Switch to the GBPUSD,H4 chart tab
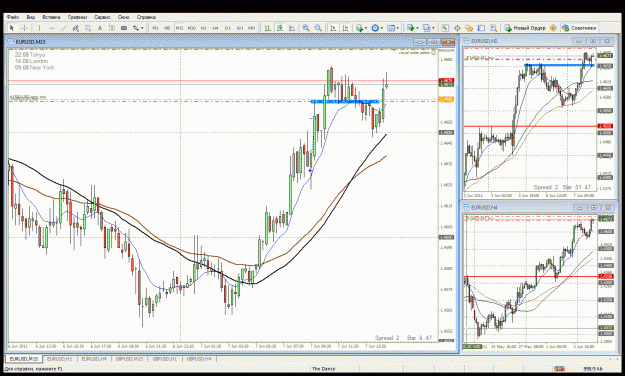625x376 pixels. [x=199, y=359]
